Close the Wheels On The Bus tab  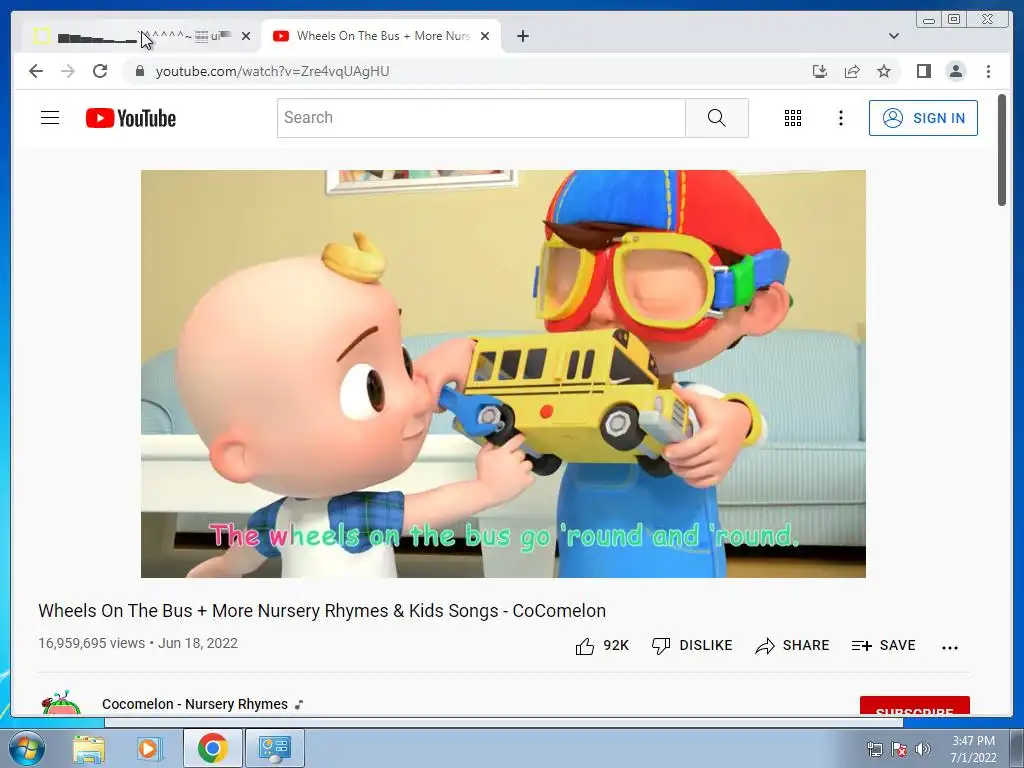(485, 37)
